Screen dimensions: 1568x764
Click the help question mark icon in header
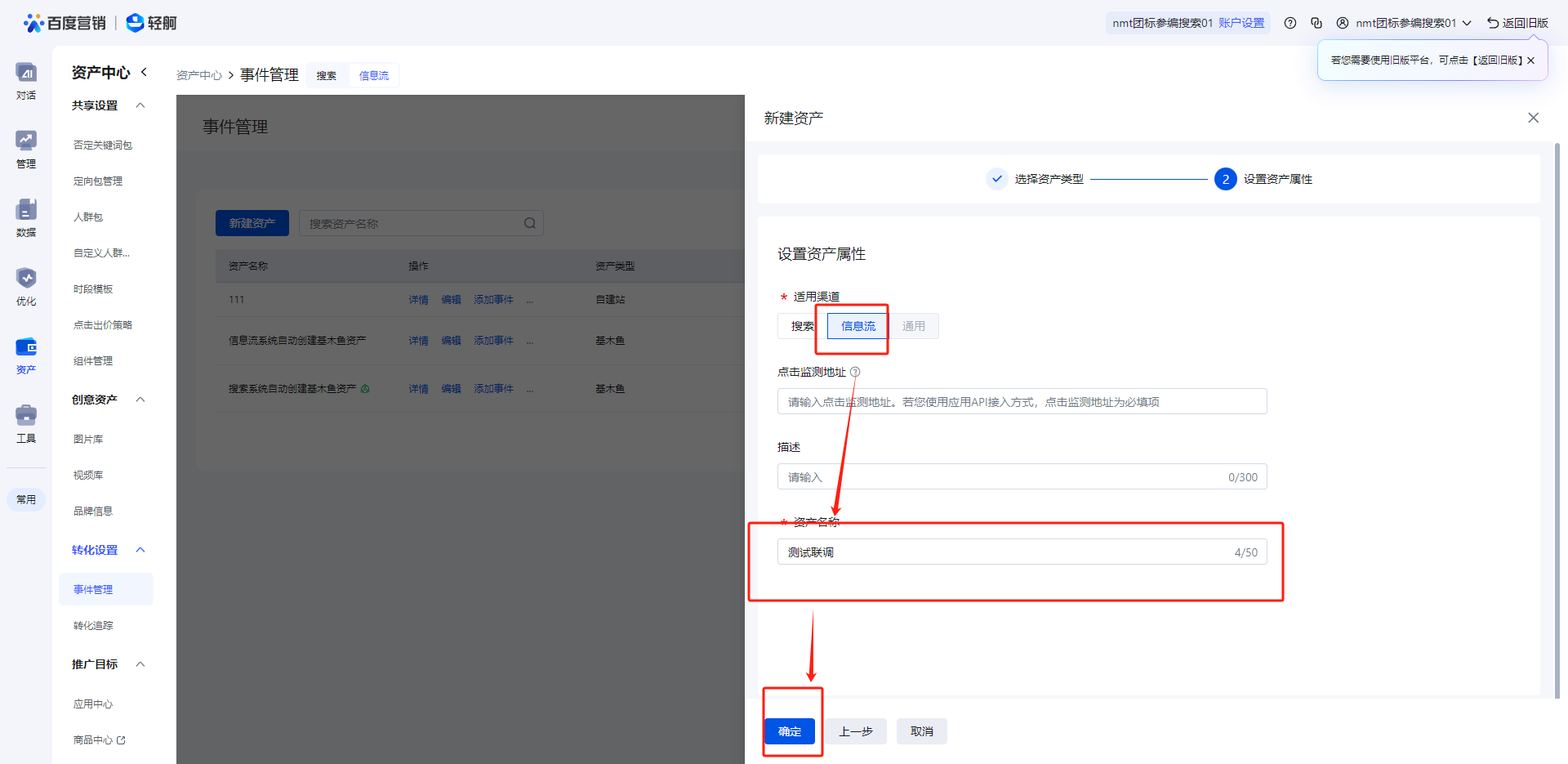coord(1290,23)
